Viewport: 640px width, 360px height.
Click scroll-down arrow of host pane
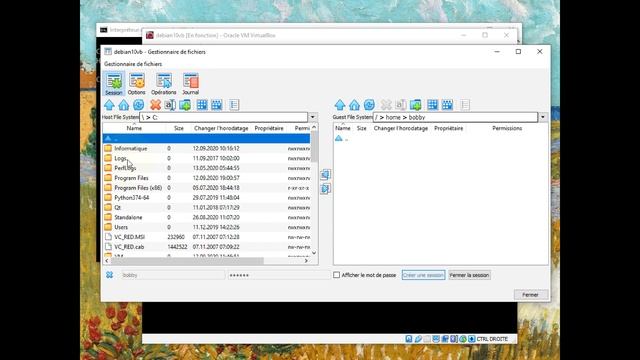click(x=314, y=253)
